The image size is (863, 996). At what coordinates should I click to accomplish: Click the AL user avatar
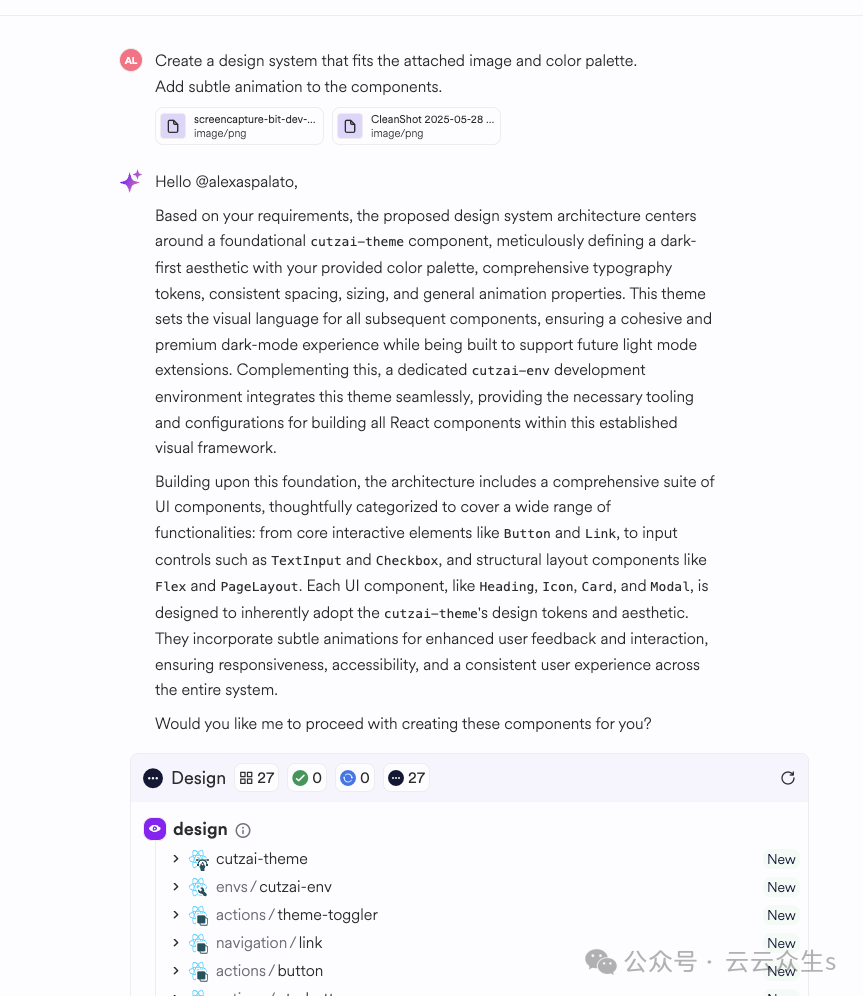tap(131, 61)
